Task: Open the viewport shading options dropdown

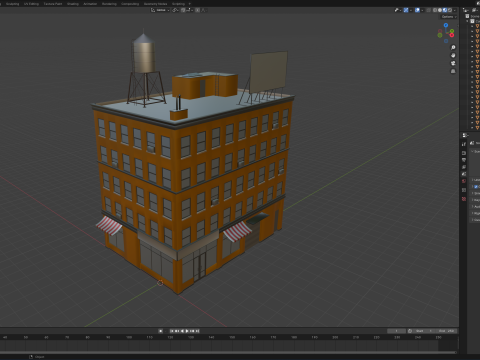Action: [x=455, y=10]
